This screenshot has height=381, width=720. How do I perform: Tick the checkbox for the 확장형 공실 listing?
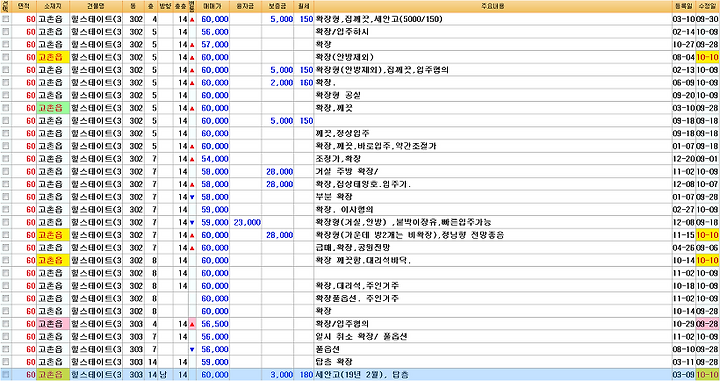tap(6, 95)
